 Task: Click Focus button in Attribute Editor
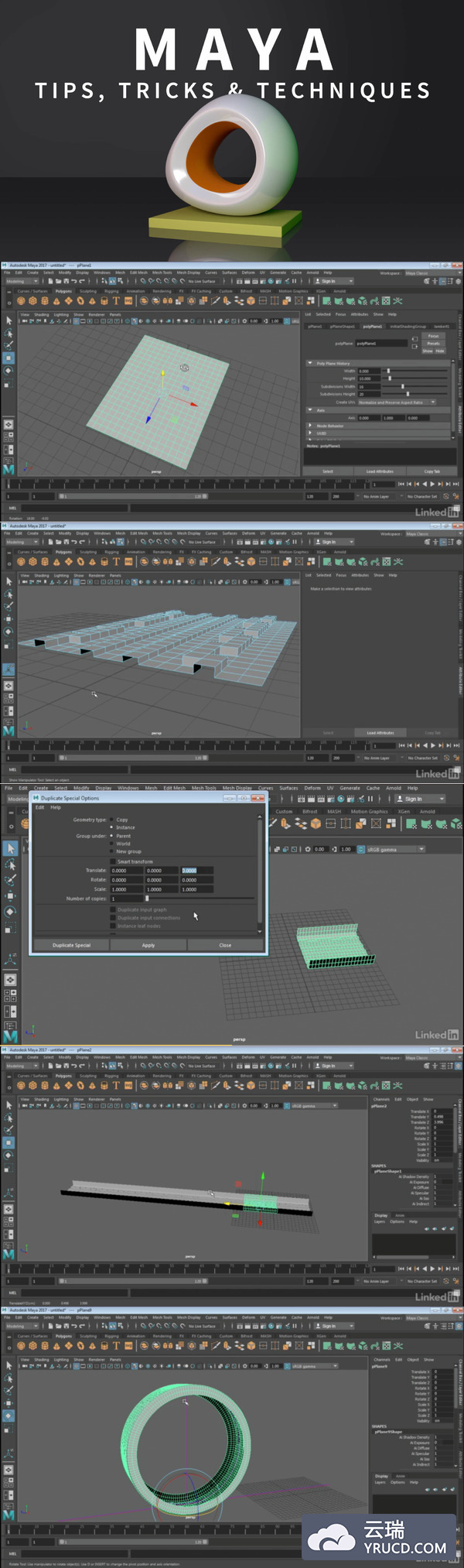click(x=433, y=336)
